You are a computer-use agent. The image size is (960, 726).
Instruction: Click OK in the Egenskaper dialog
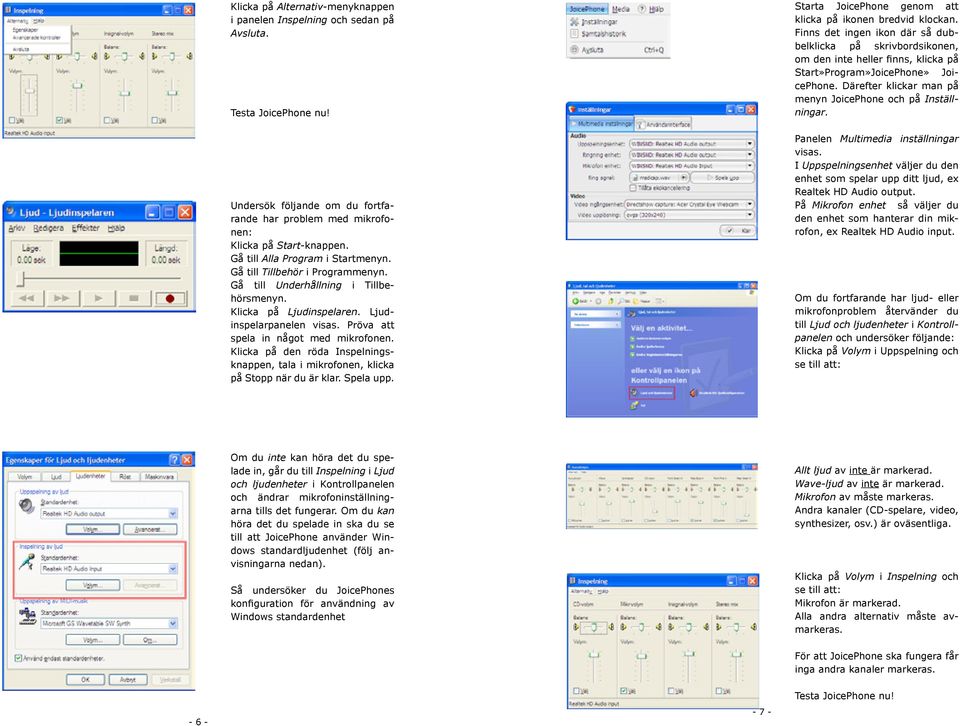[x=85, y=679]
